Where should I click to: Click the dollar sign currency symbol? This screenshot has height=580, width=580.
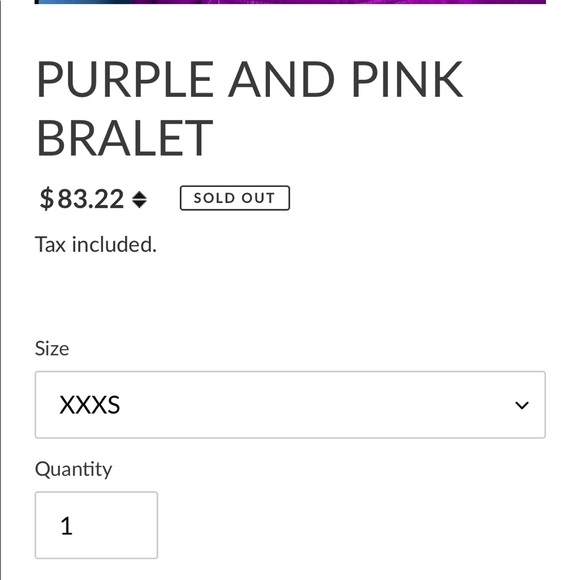pos(47,199)
